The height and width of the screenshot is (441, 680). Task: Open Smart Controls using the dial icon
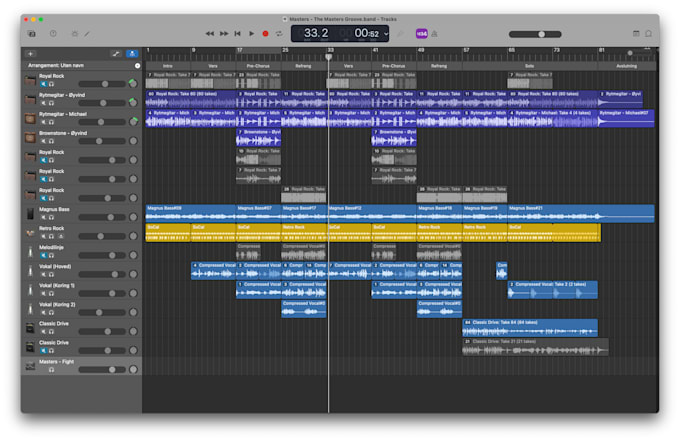coord(75,34)
